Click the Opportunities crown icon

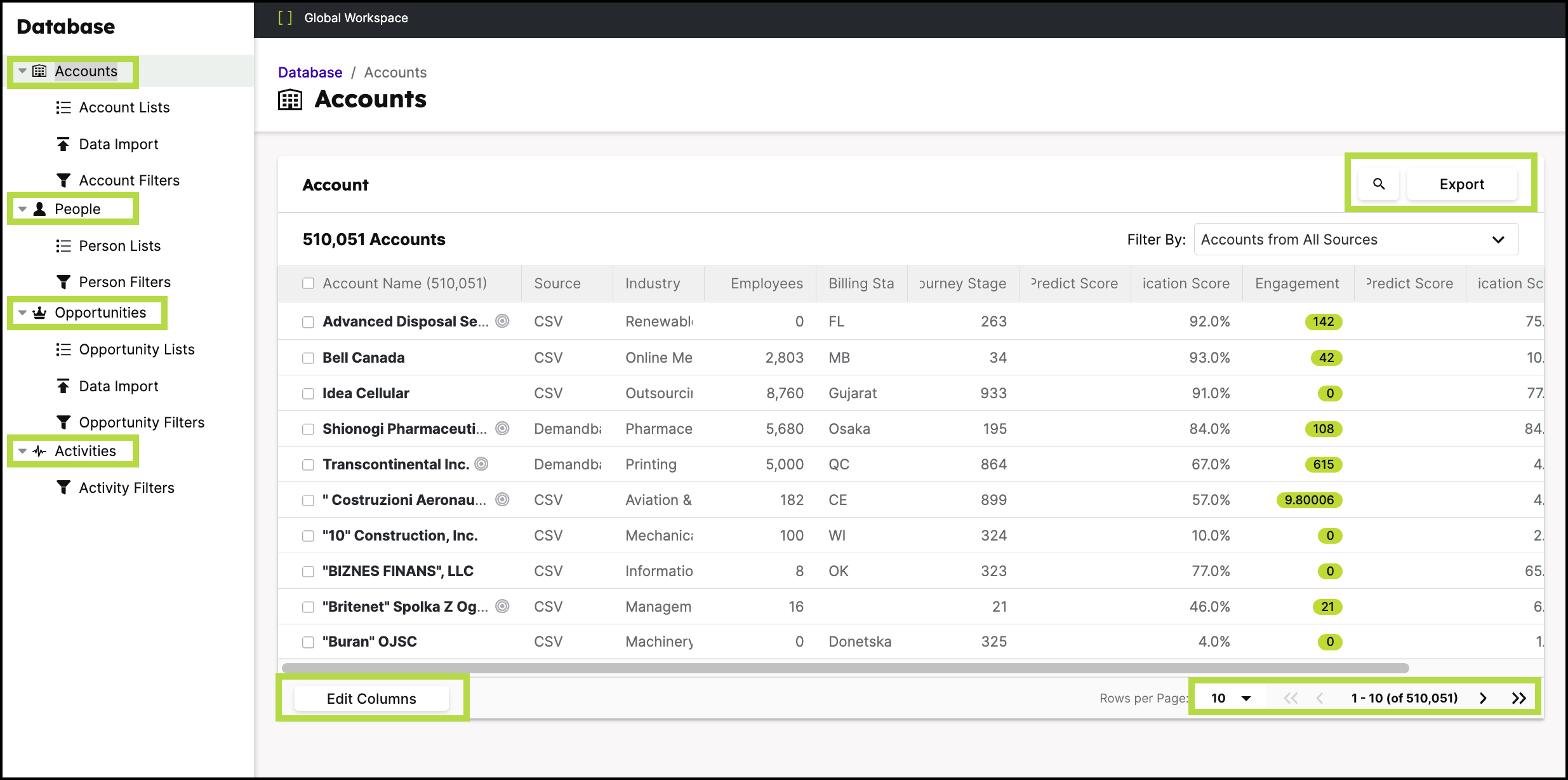39,312
